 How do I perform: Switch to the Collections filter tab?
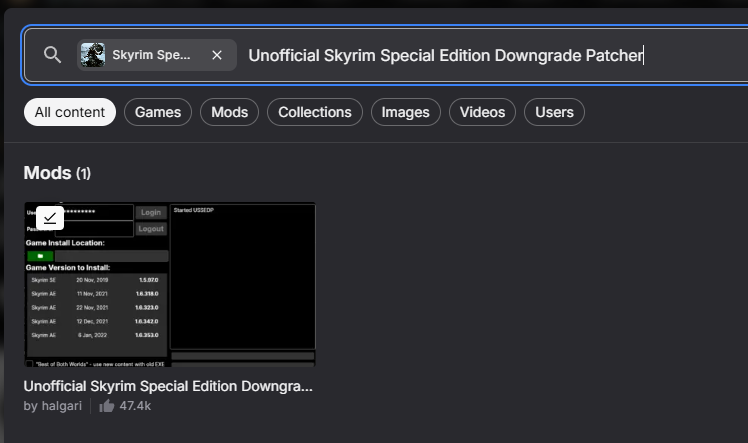[x=315, y=112]
